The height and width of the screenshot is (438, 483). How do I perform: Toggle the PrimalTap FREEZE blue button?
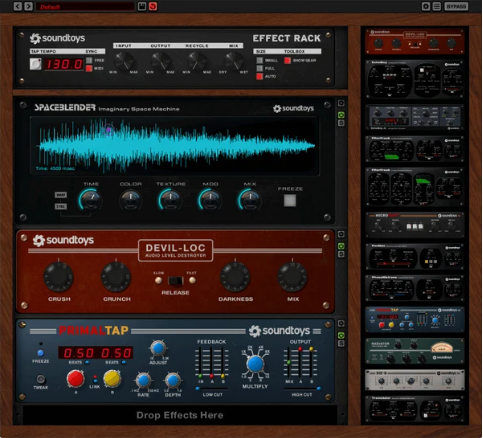[x=41, y=353]
